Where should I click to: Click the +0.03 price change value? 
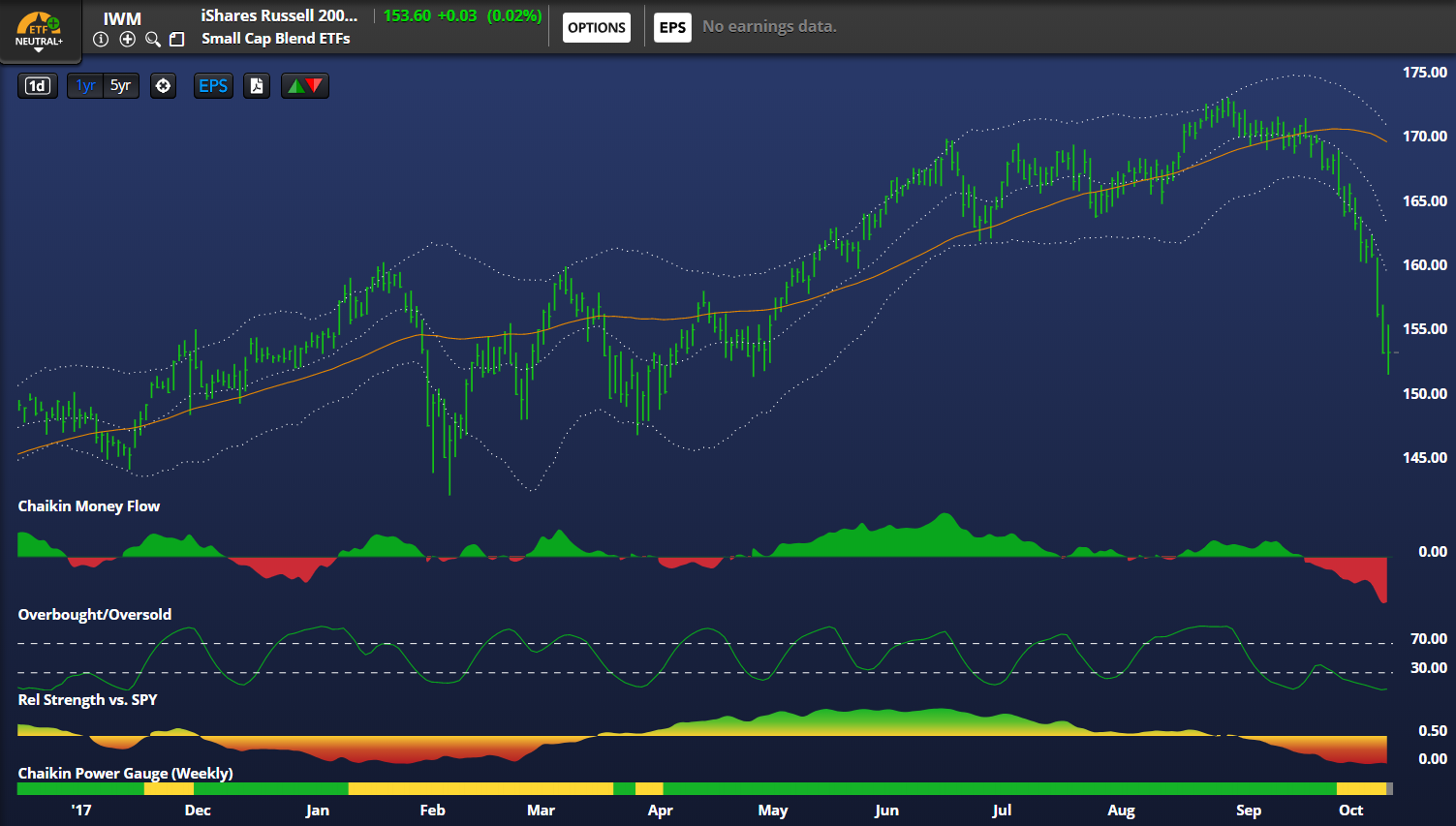click(x=457, y=15)
